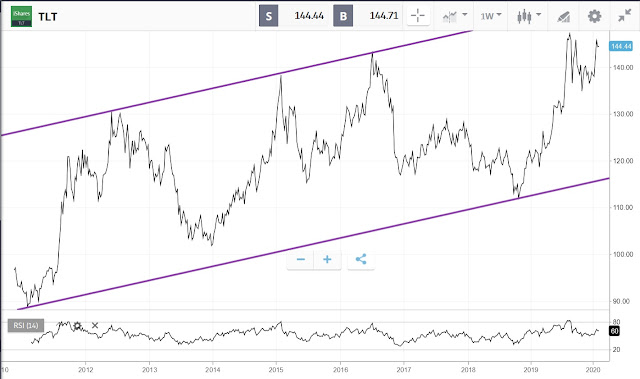
Task: Open chart settings gear
Action: 594,16
